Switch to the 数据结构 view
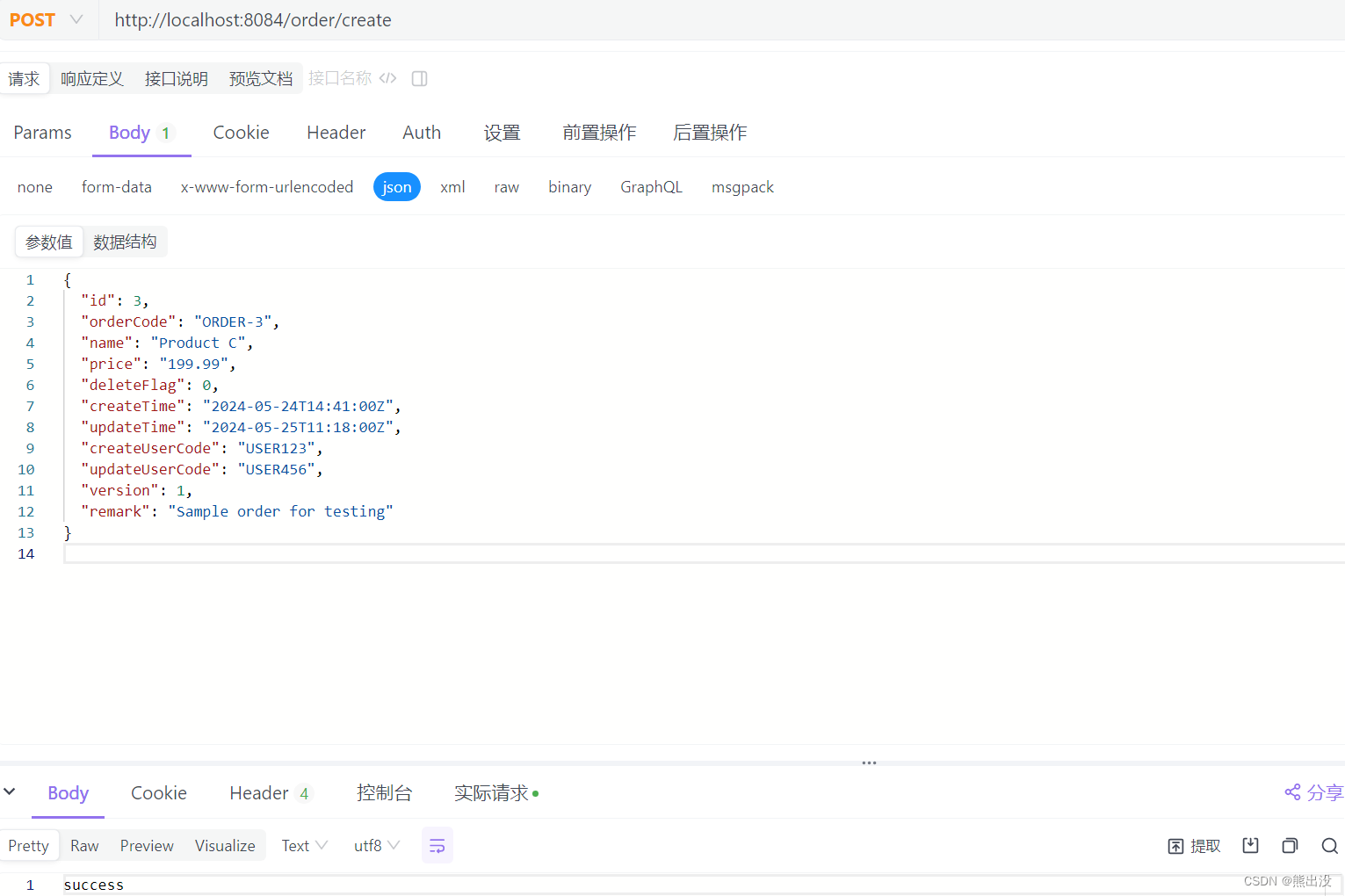Screen dimensions: 1345x896 coord(125,242)
